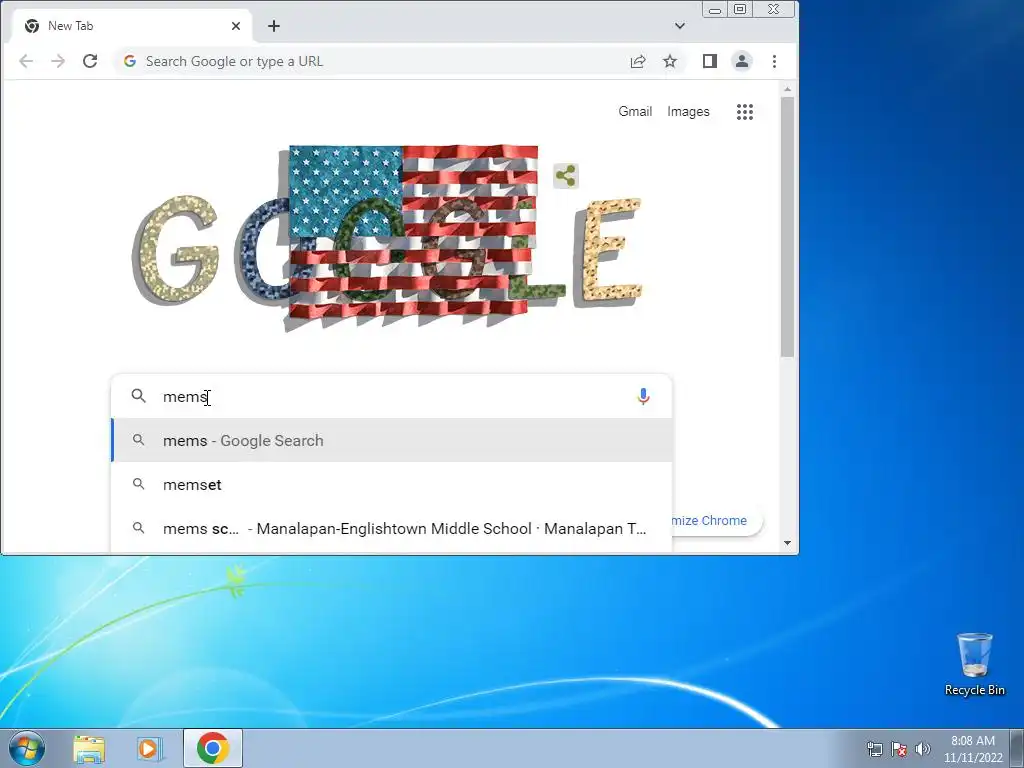The height and width of the screenshot is (768, 1024).
Task: Click the magnifier icon in search box
Action: tap(138, 396)
